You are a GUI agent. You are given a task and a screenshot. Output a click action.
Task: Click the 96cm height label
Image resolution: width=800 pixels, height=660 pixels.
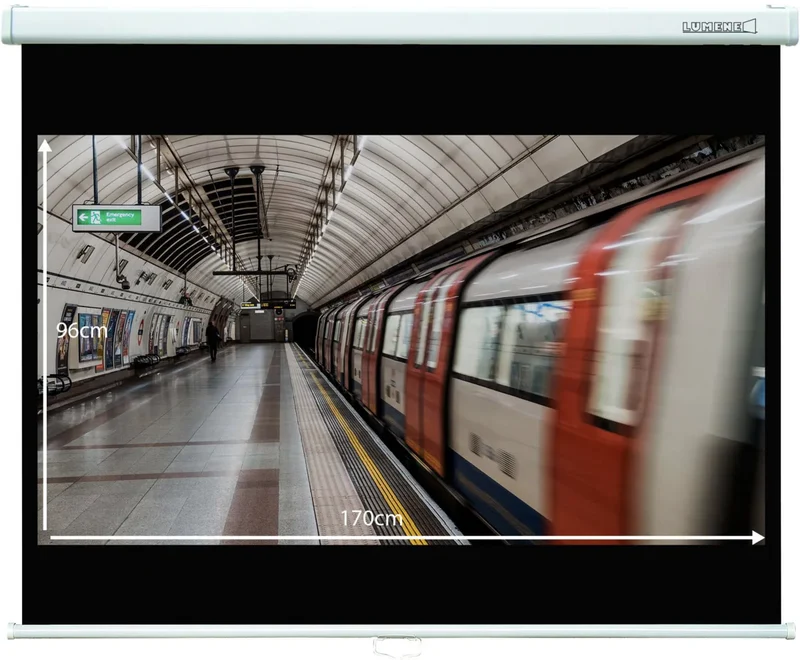[x=82, y=331]
